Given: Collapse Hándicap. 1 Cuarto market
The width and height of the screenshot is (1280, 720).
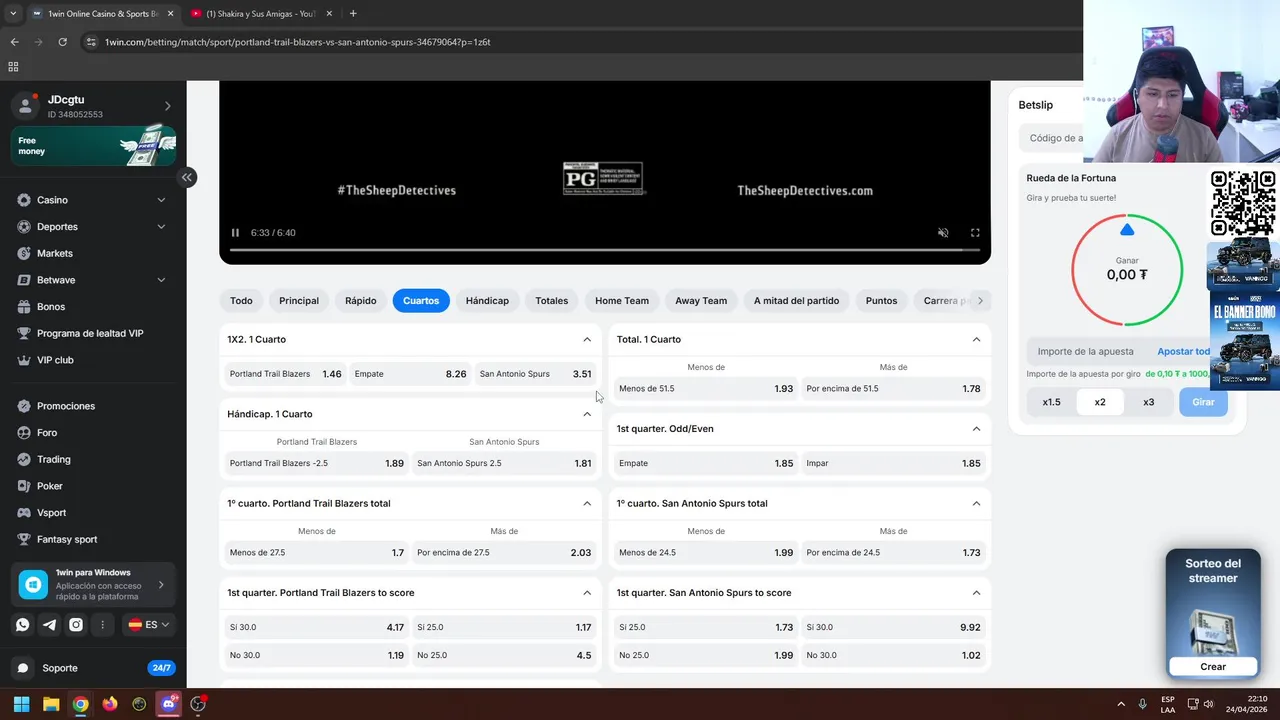Looking at the screenshot, I should (x=587, y=414).
